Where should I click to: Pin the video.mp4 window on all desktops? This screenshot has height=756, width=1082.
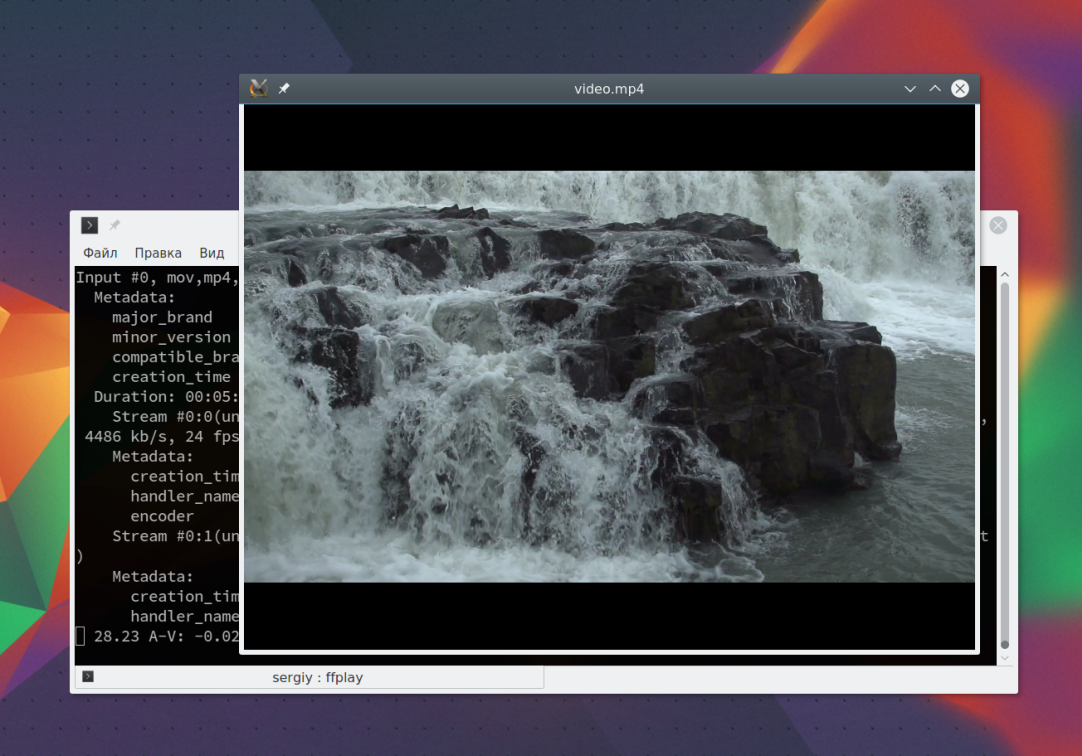click(x=284, y=89)
